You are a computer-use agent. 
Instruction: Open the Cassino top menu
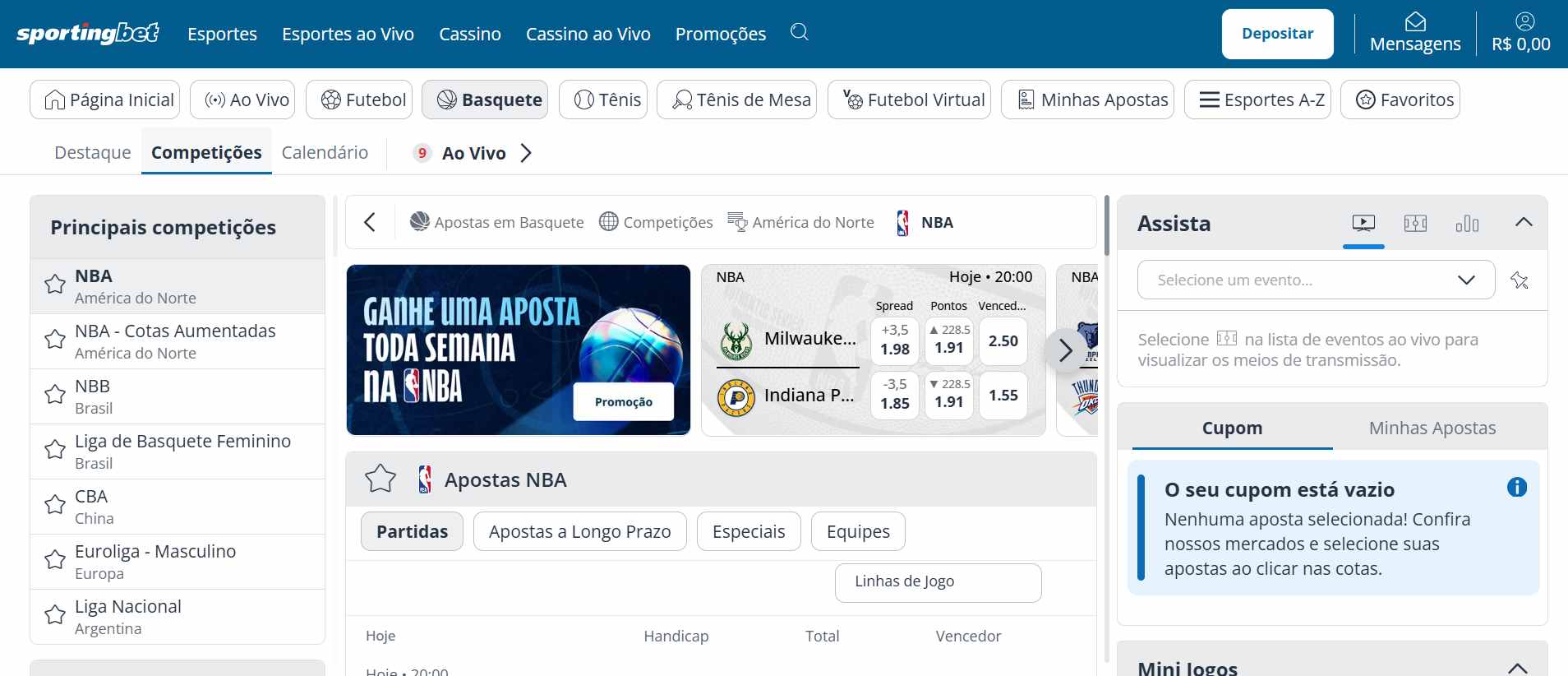470,34
